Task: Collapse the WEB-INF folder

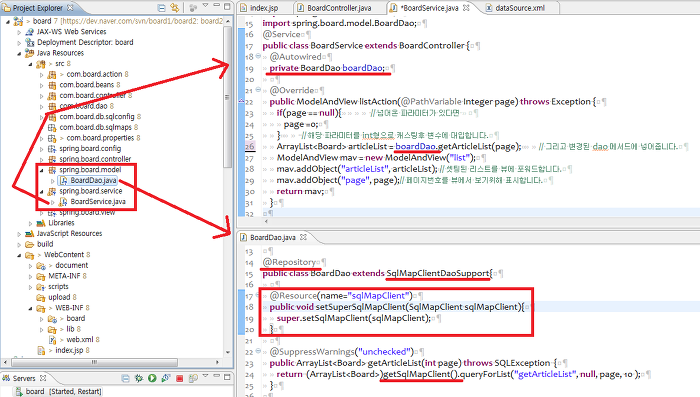Action: [x=30, y=309]
